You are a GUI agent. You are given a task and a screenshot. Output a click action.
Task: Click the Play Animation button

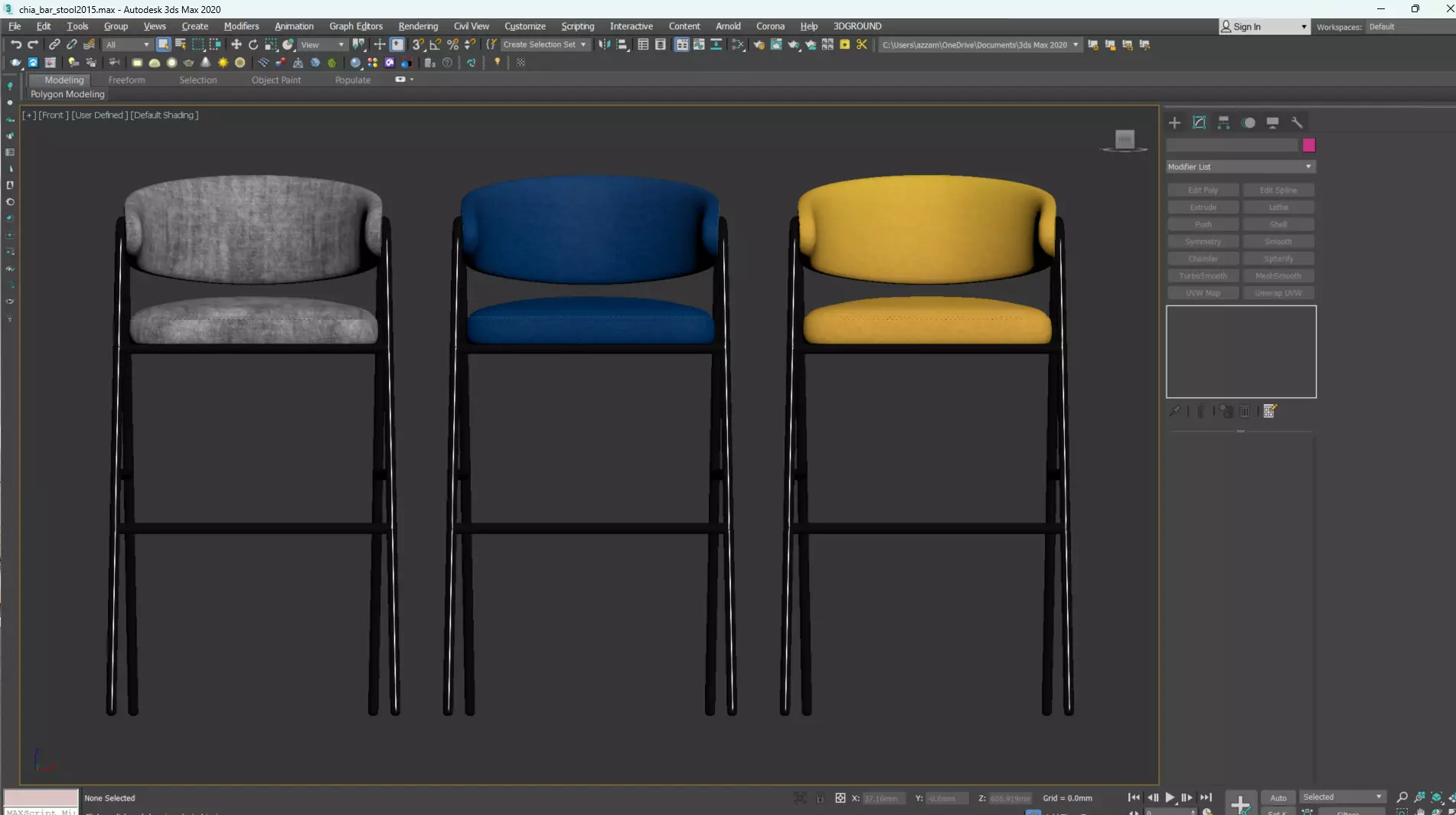pyautogui.click(x=1170, y=797)
